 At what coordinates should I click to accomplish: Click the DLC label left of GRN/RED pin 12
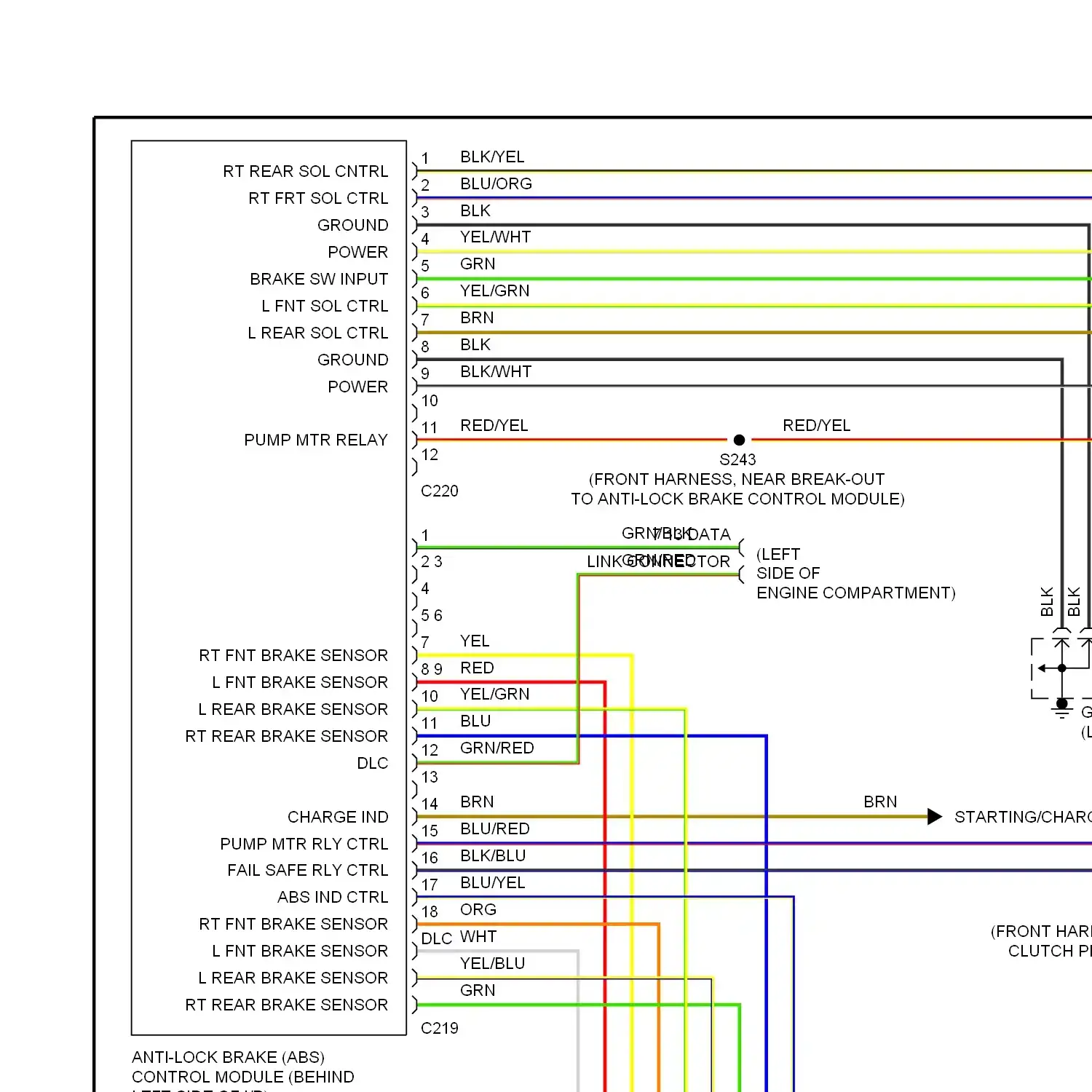point(373,763)
